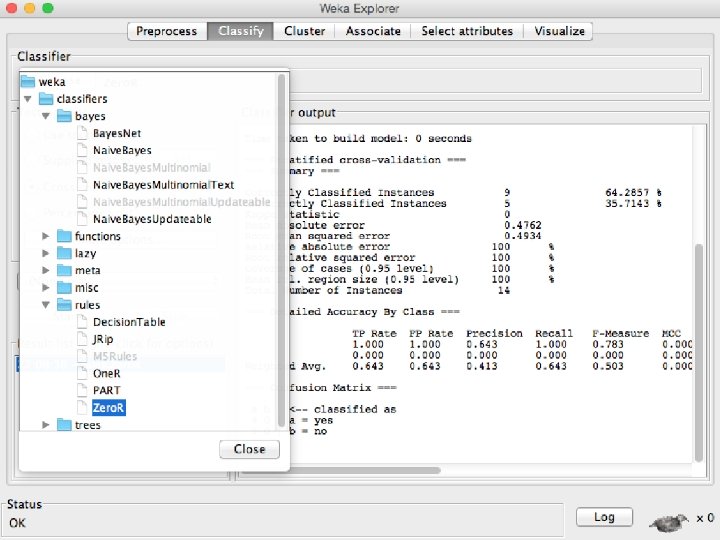
Task: Expand the functions folder node
Action: click(x=45, y=236)
